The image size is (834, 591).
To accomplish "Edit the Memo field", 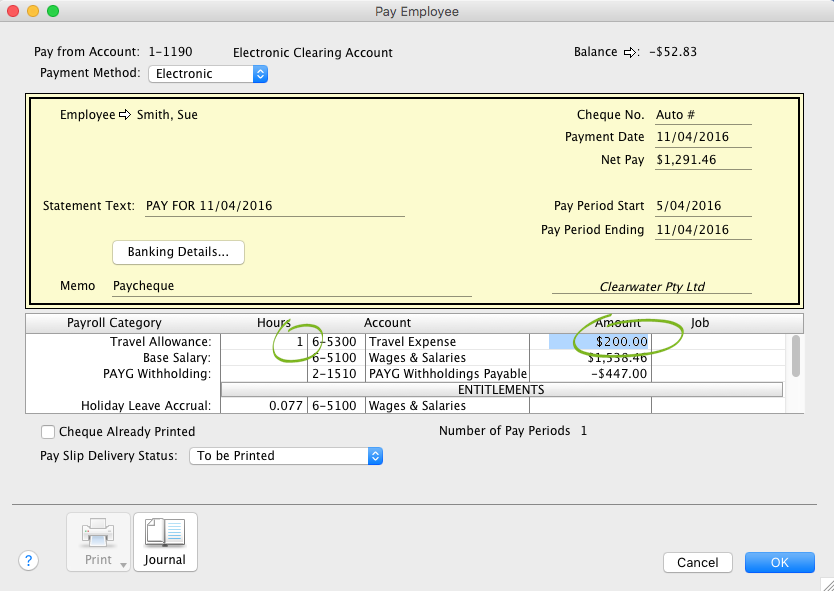I will tap(290, 286).
